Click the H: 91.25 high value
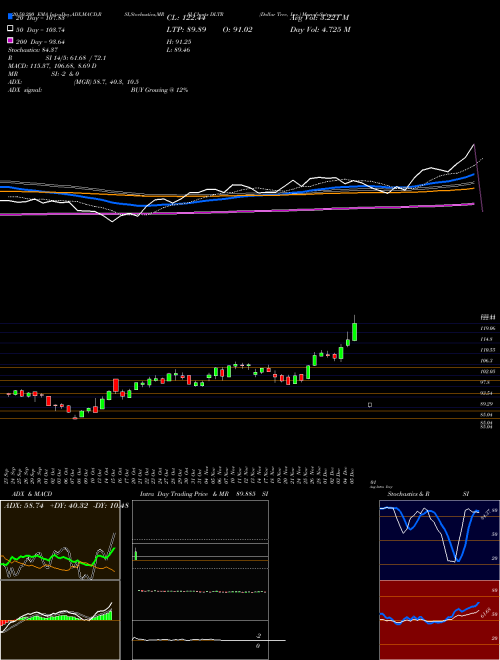 (x=179, y=42)
